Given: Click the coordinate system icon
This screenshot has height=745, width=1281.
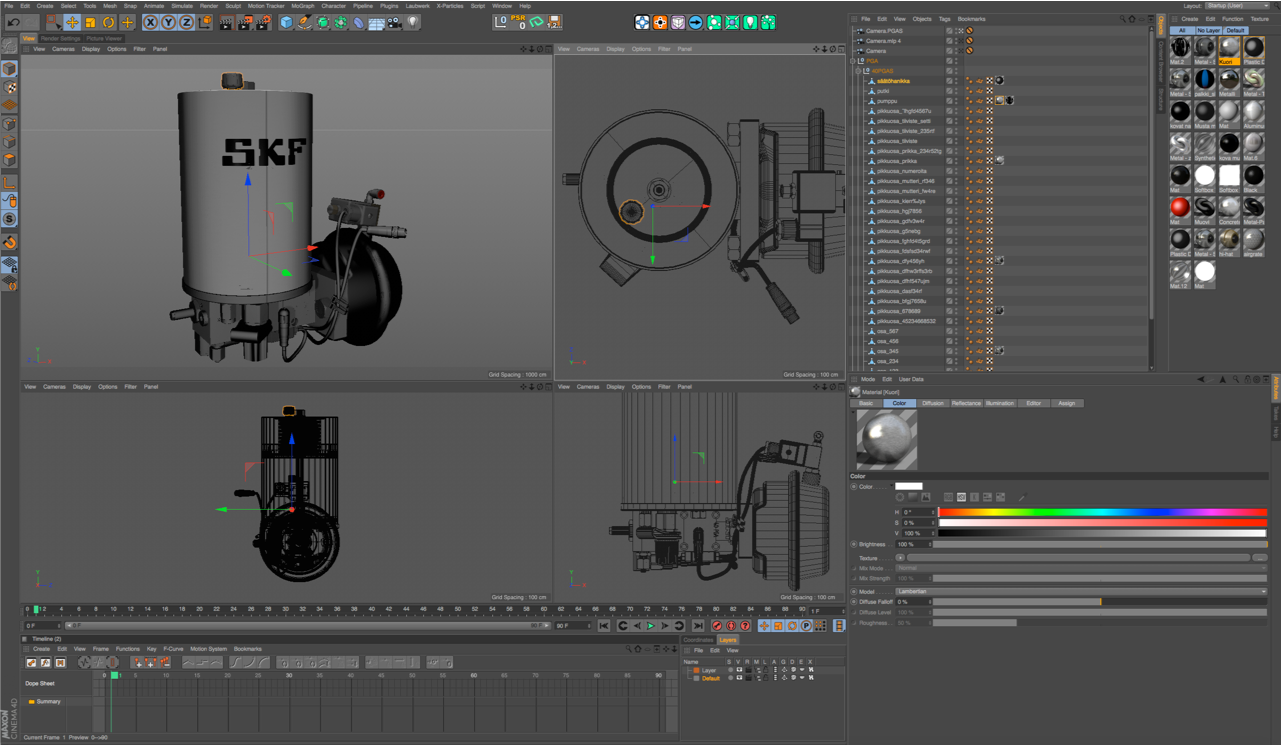Looking at the screenshot, I should [x=205, y=22].
